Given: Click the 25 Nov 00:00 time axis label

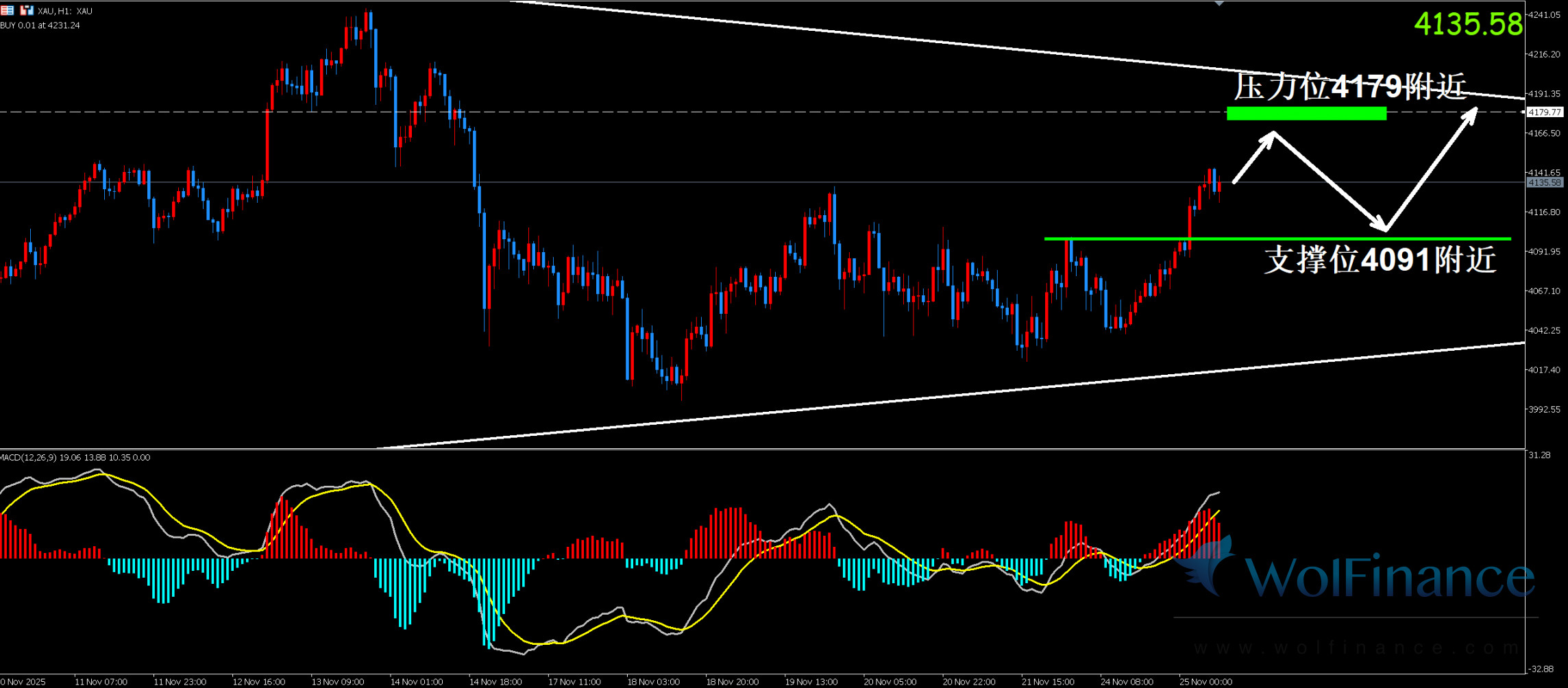Looking at the screenshot, I should point(1205,682).
